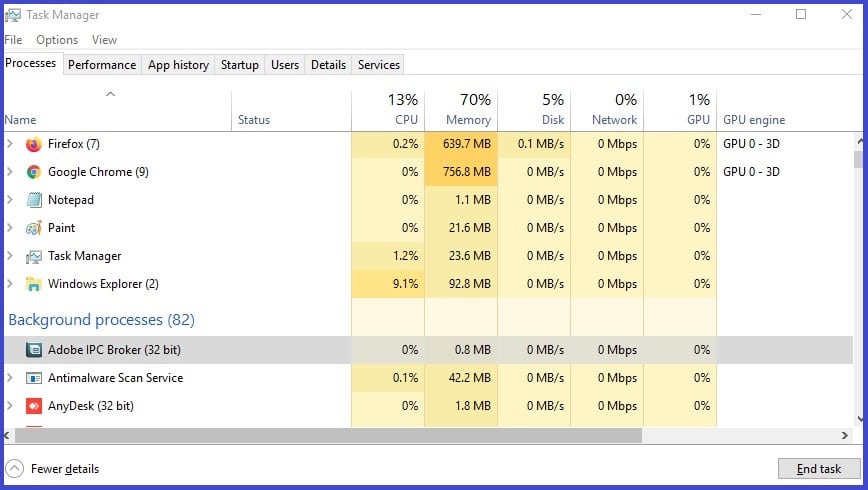Expand the Antimalware Scan Service entry
This screenshot has width=868, height=490.
tap(10, 378)
